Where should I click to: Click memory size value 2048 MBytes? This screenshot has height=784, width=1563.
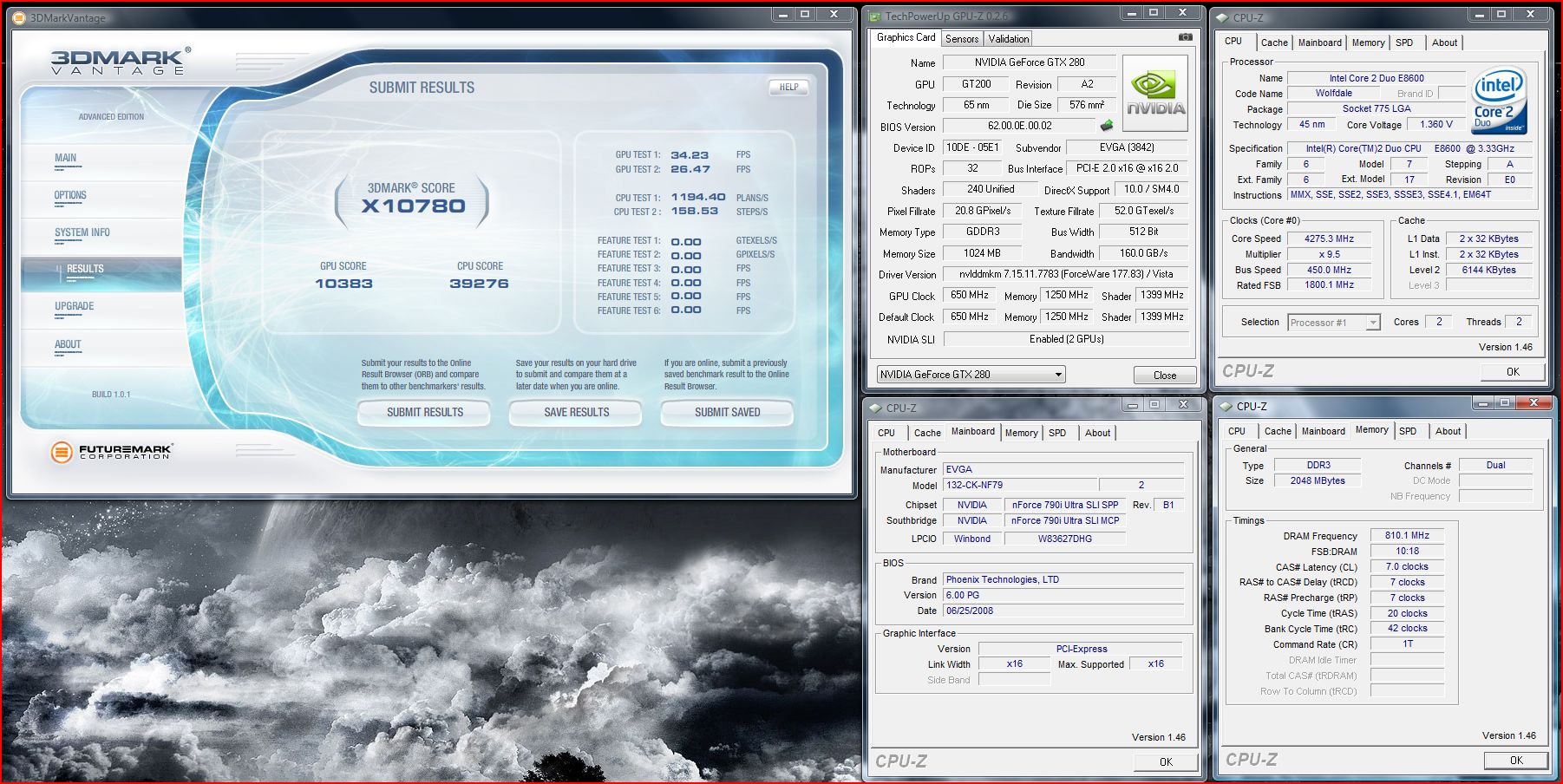[1318, 480]
